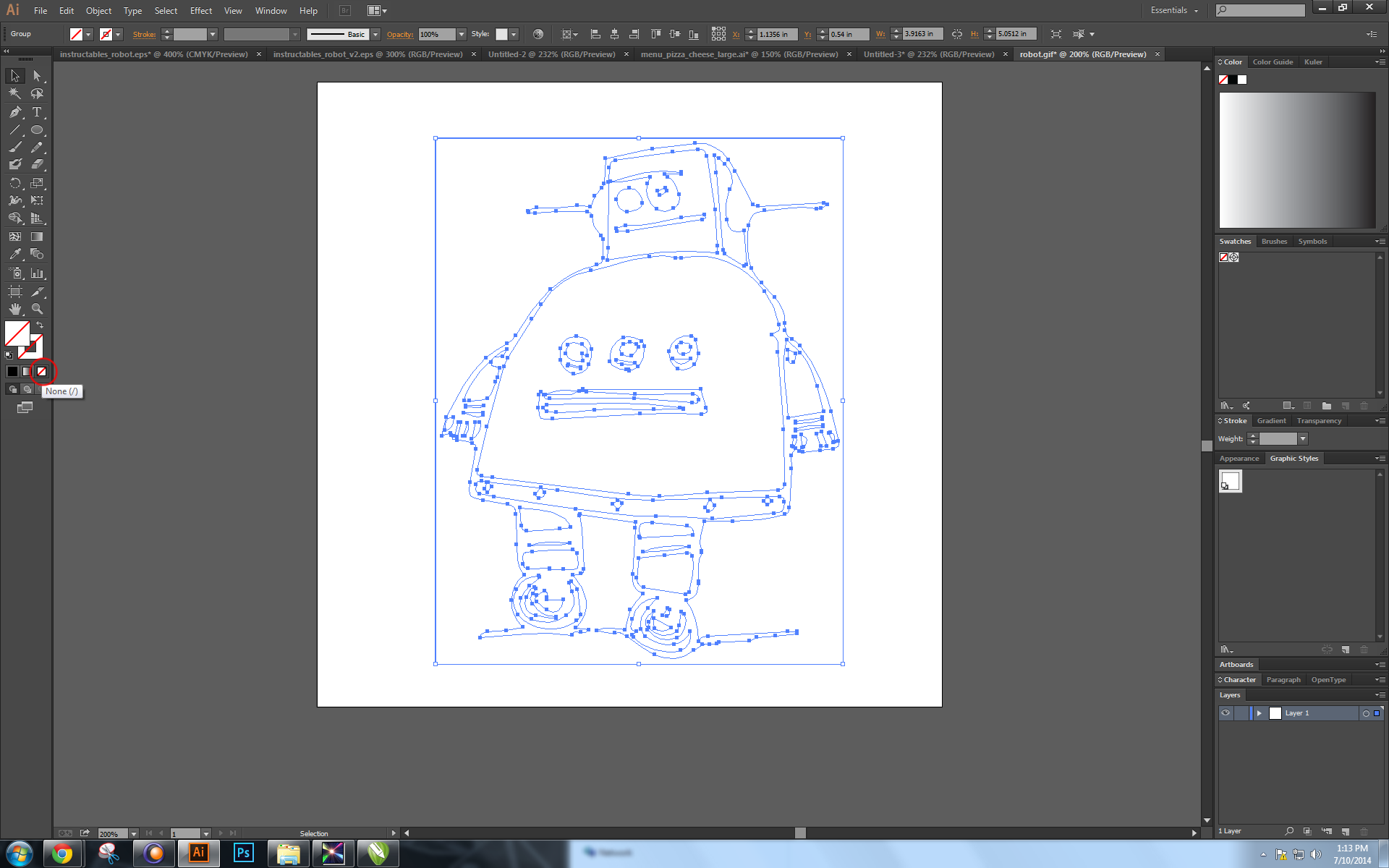
Task: Set paint mode to solid Color
Action: (x=12, y=372)
